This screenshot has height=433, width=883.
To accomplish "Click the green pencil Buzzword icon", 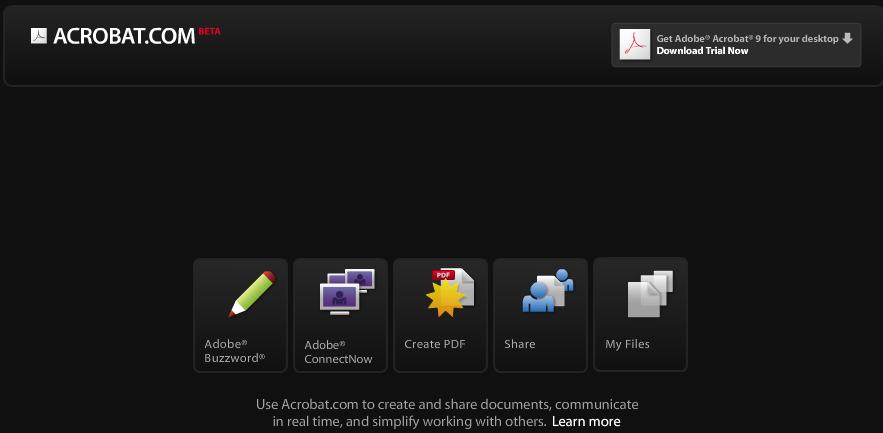I will point(252,293).
